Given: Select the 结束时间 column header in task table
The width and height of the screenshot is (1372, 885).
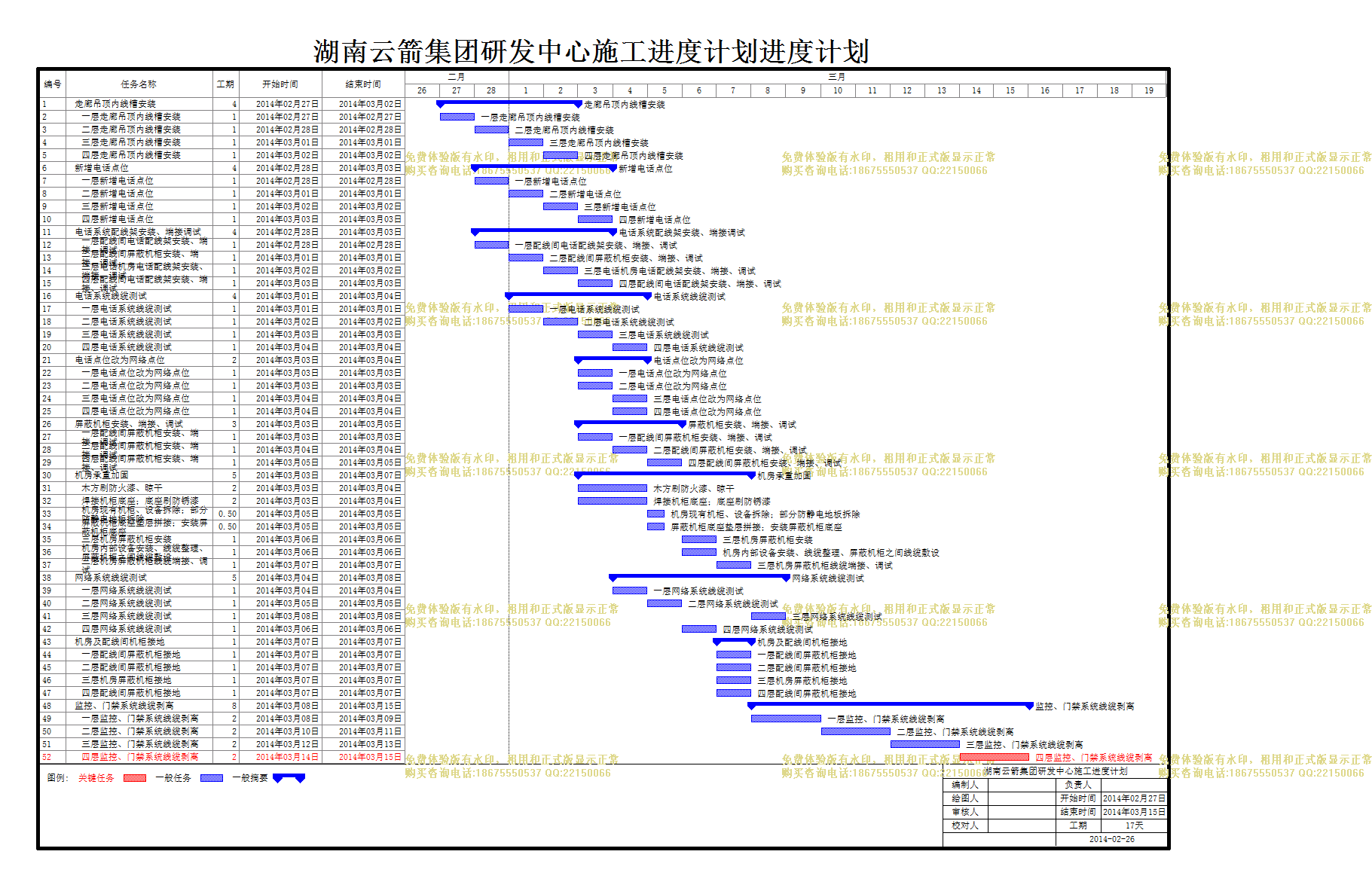Looking at the screenshot, I should 363,84.
